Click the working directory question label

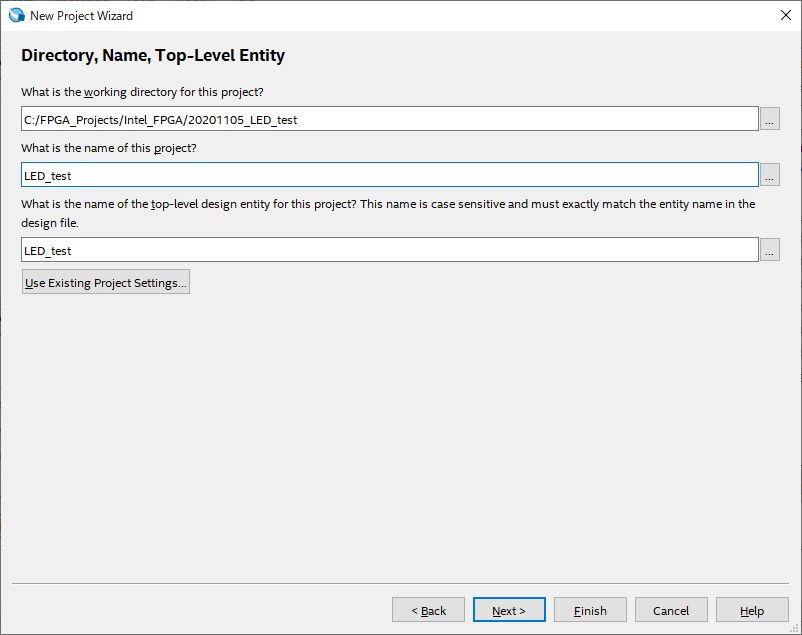coord(142,92)
